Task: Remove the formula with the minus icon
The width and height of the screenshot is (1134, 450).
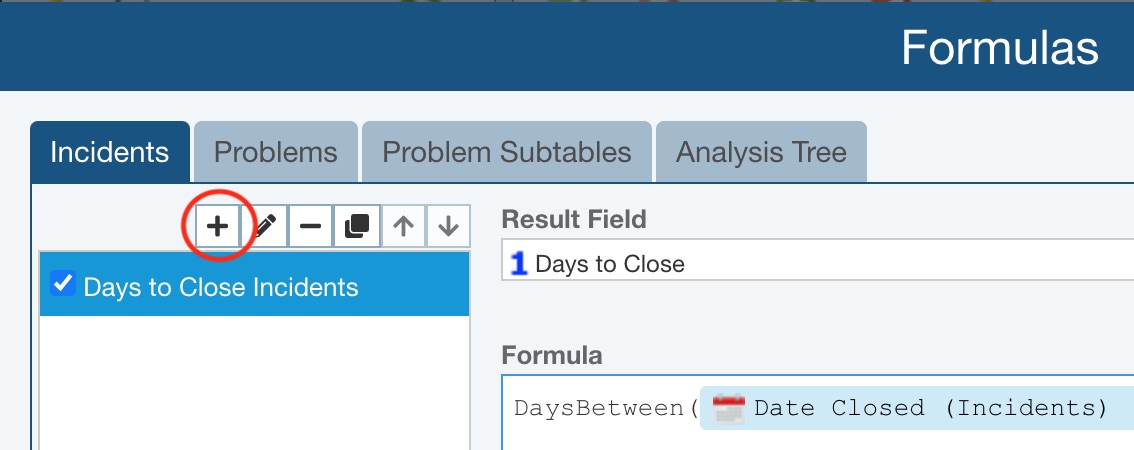Action: [x=311, y=227]
